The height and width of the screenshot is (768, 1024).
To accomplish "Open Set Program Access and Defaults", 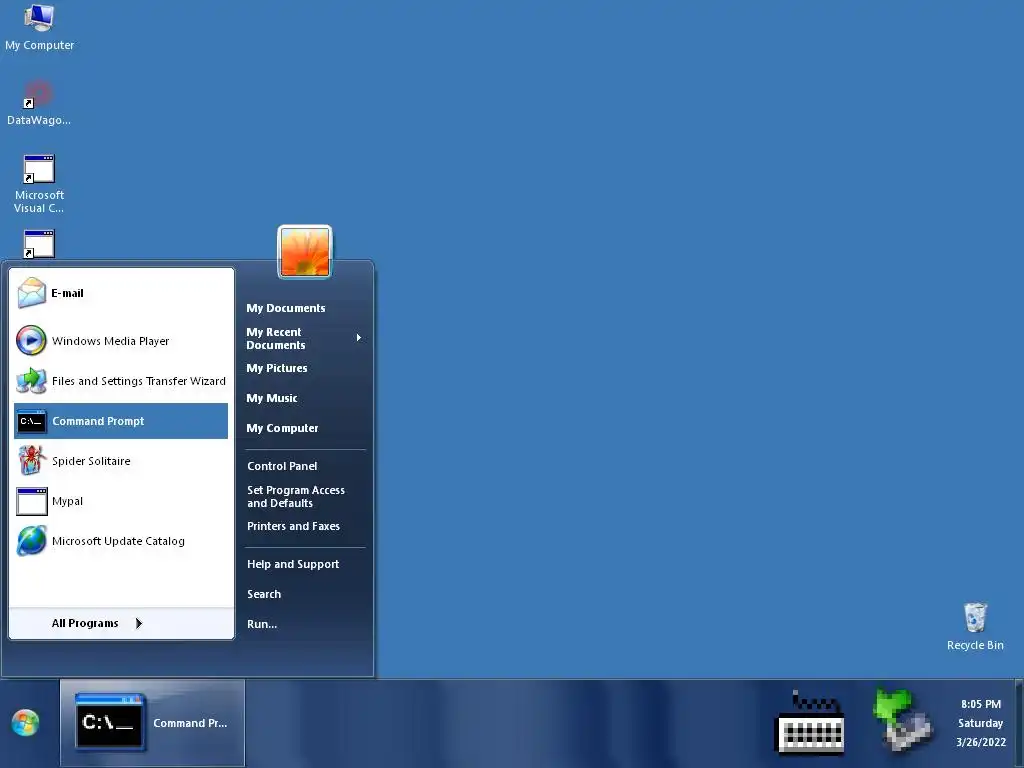I will tap(296, 496).
